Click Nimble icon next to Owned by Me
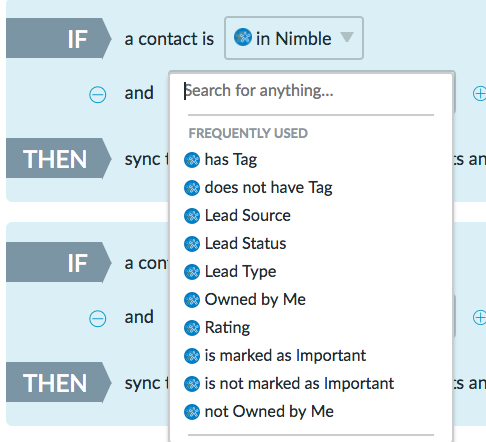The width and height of the screenshot is (486, 442). [x=192, y=300]
